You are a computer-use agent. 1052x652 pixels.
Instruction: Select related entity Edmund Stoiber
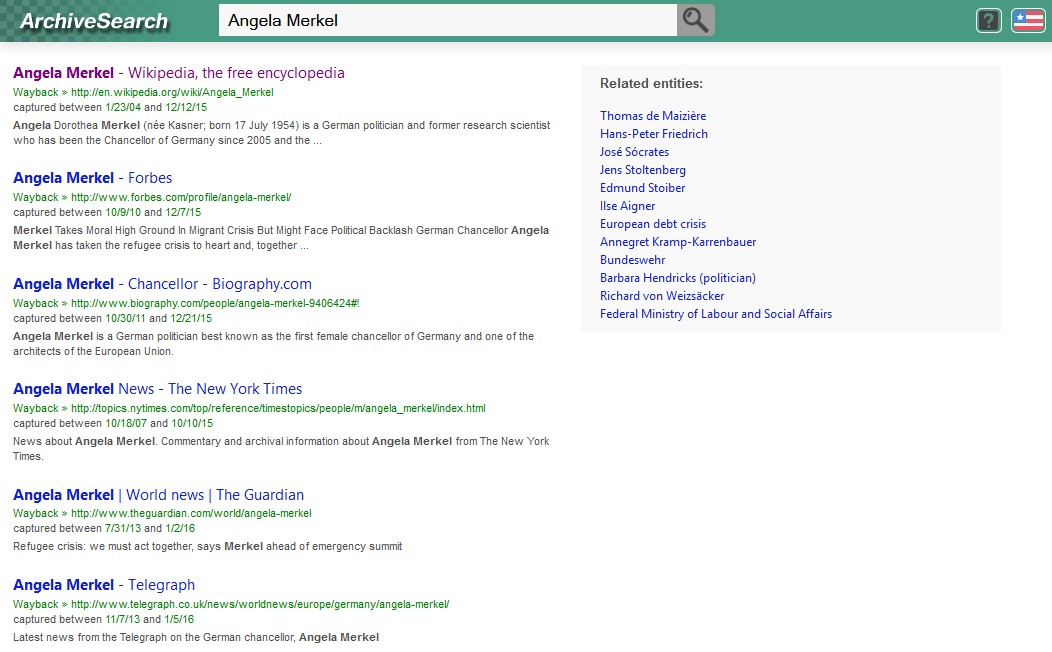click(x=642, y=188)
